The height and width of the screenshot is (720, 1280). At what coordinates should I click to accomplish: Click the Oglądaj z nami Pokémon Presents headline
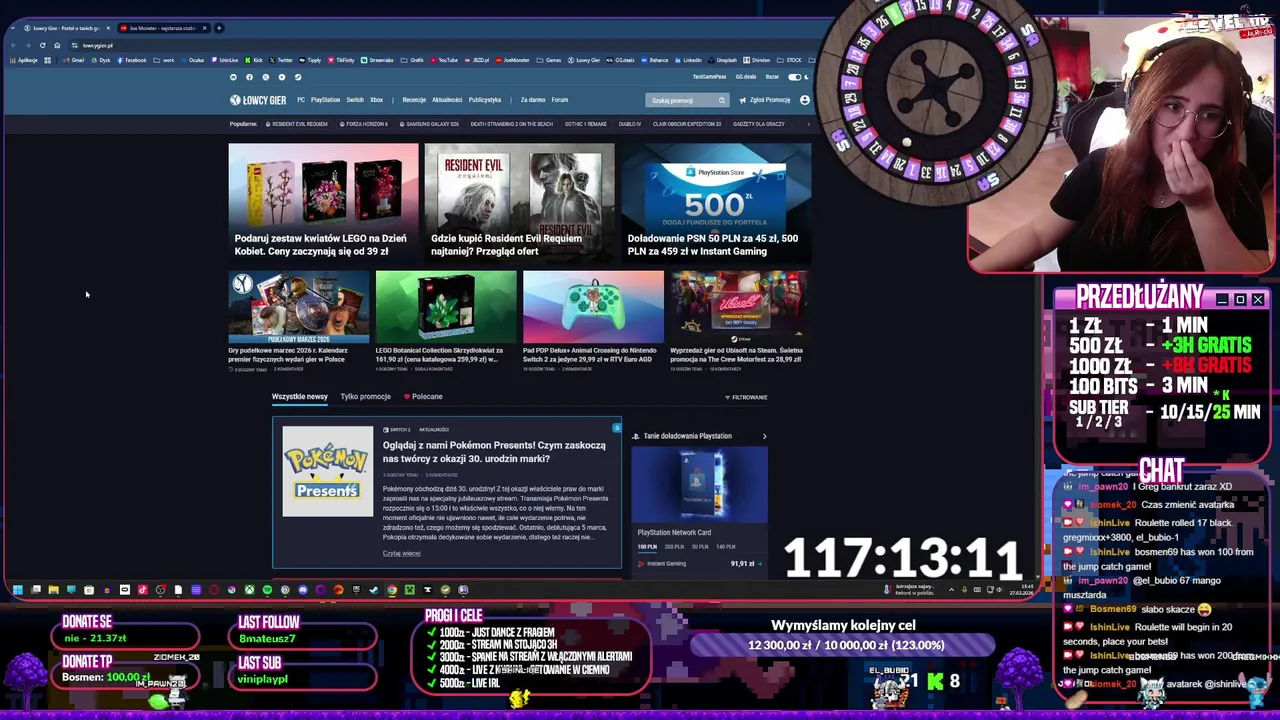coord(494,451)
